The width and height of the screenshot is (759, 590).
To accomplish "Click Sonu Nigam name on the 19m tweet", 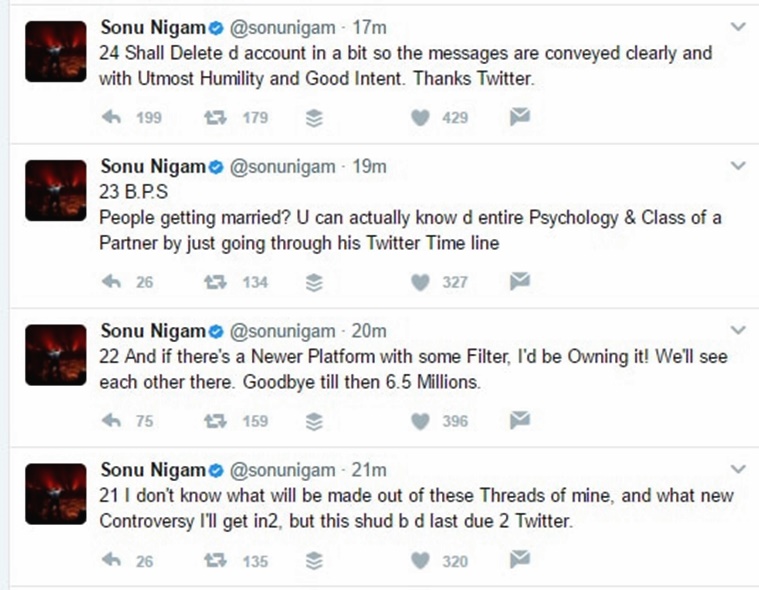I will [x=153, y=166].
